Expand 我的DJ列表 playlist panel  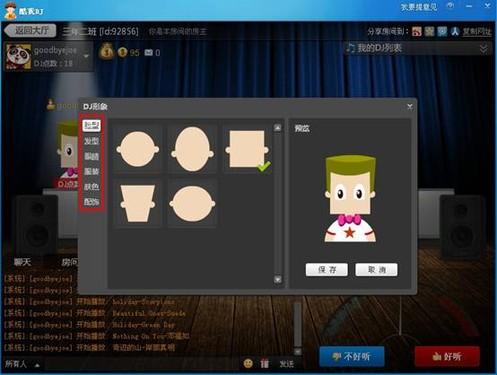pyautogui.click(x=483, y=49)
